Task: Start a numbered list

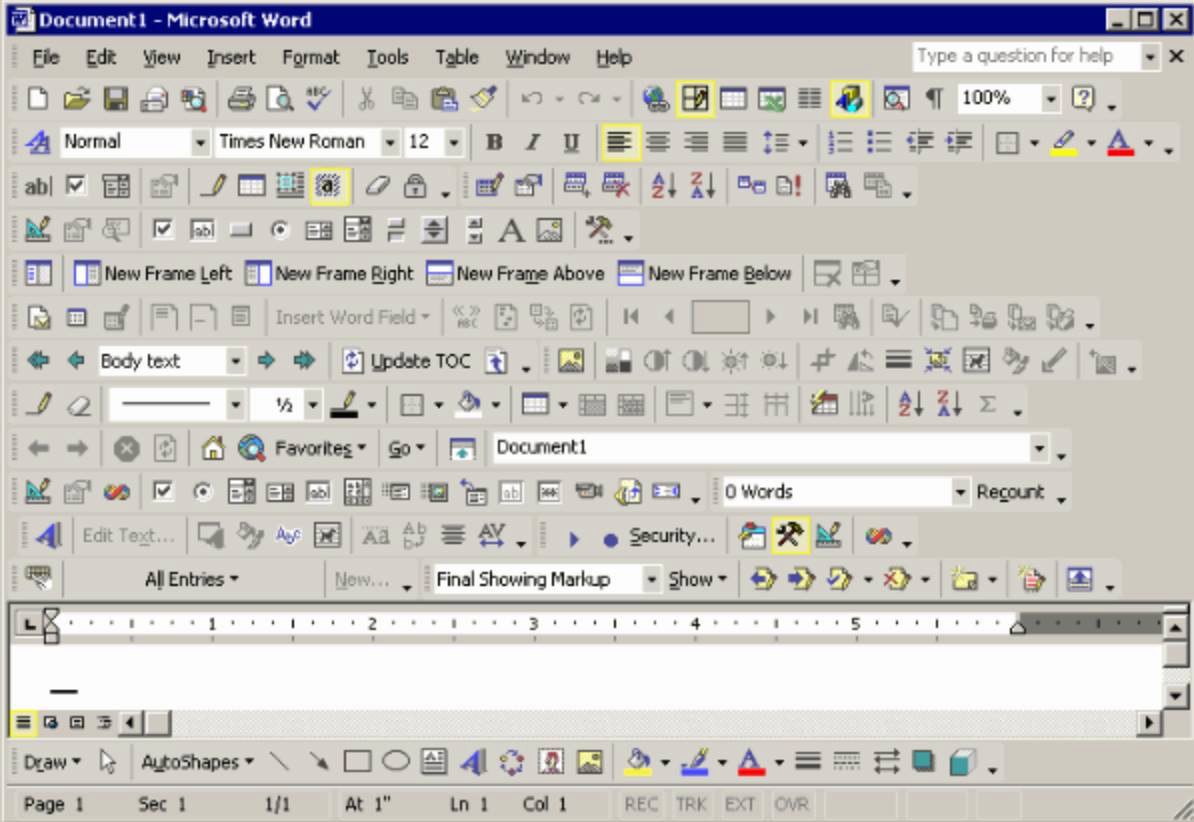Action: (x=841, y=142)
